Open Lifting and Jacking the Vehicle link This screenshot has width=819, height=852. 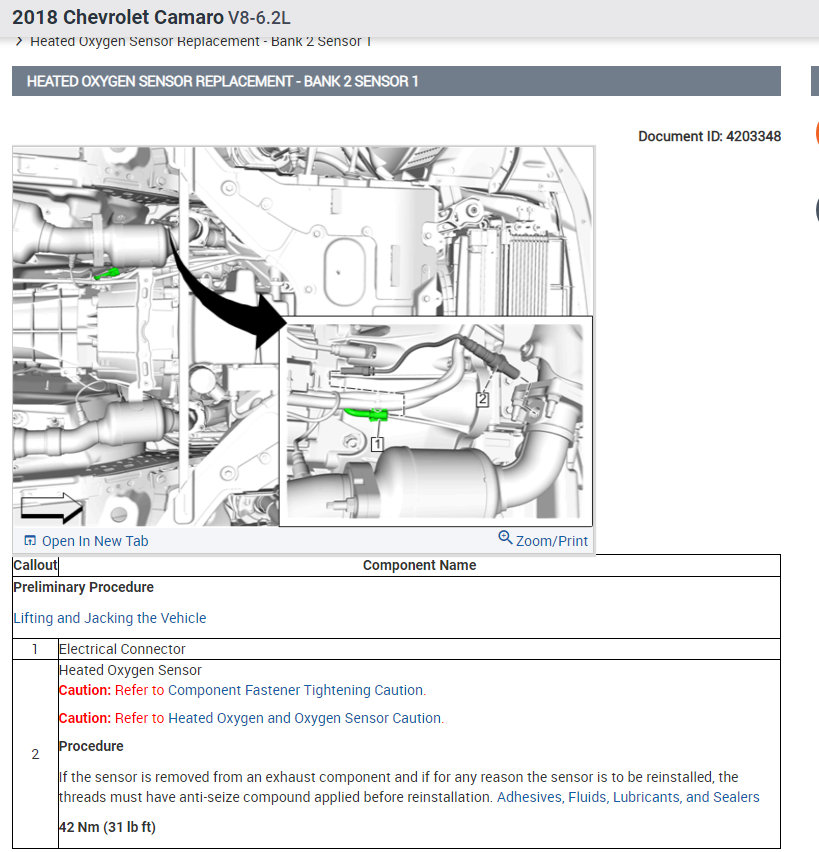tap(110, 618)
